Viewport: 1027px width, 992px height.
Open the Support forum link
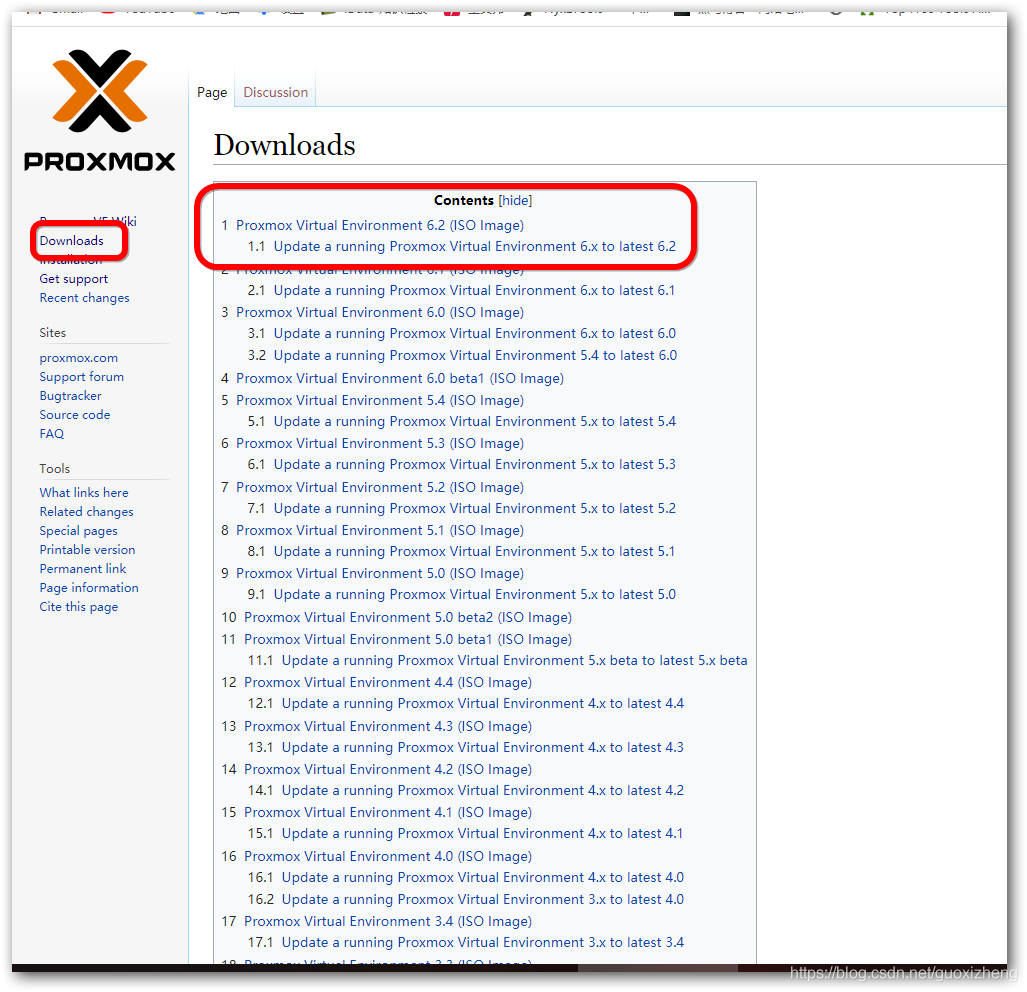tap(81, 376)
